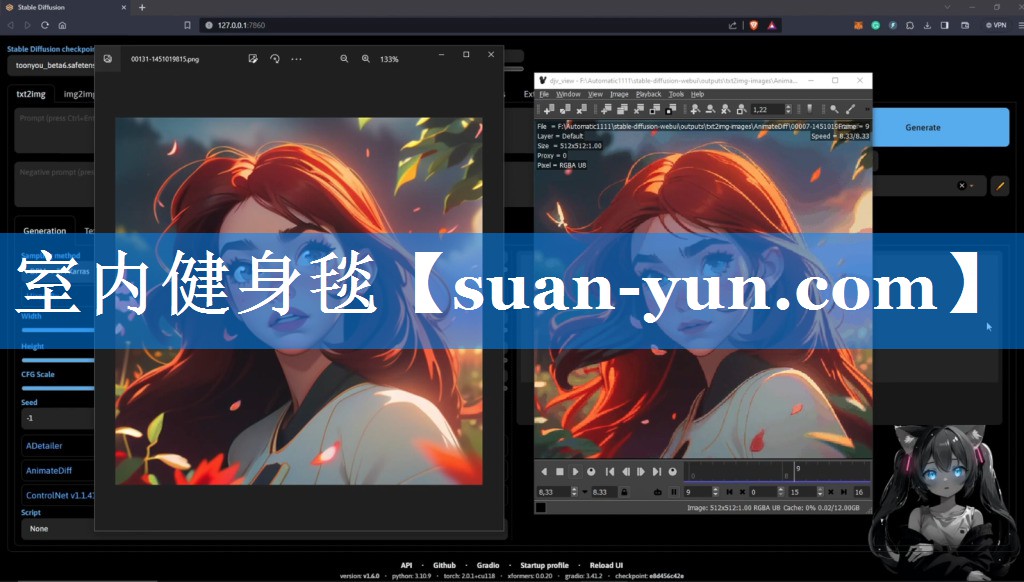Open the View menu in djv_view

tap(595, 94)
